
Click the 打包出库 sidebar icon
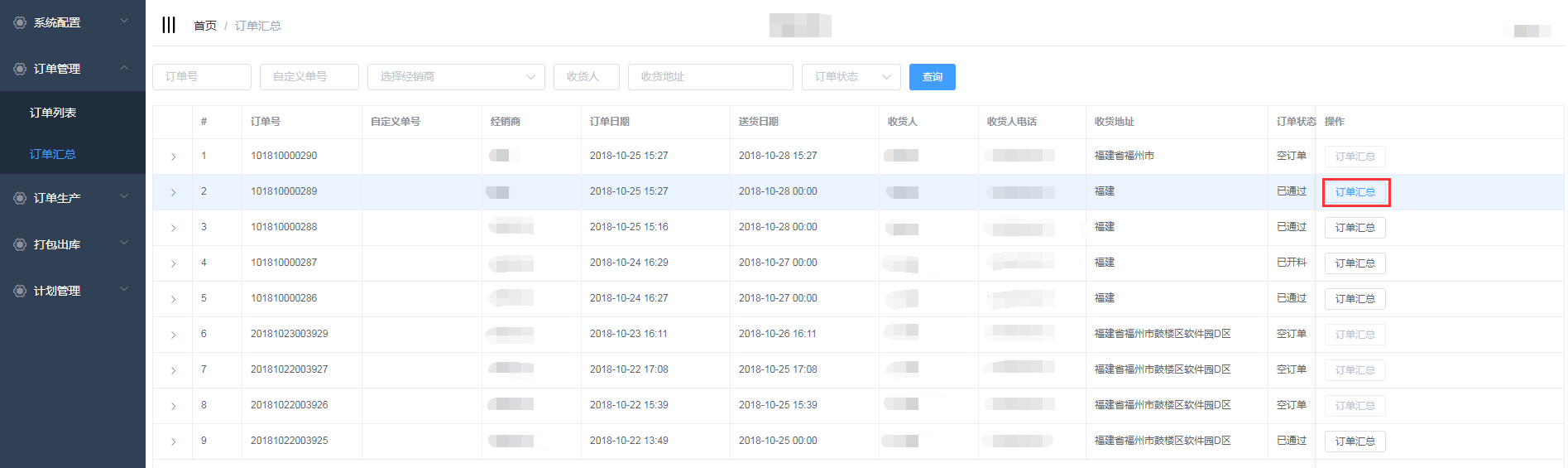click(20, 244)
